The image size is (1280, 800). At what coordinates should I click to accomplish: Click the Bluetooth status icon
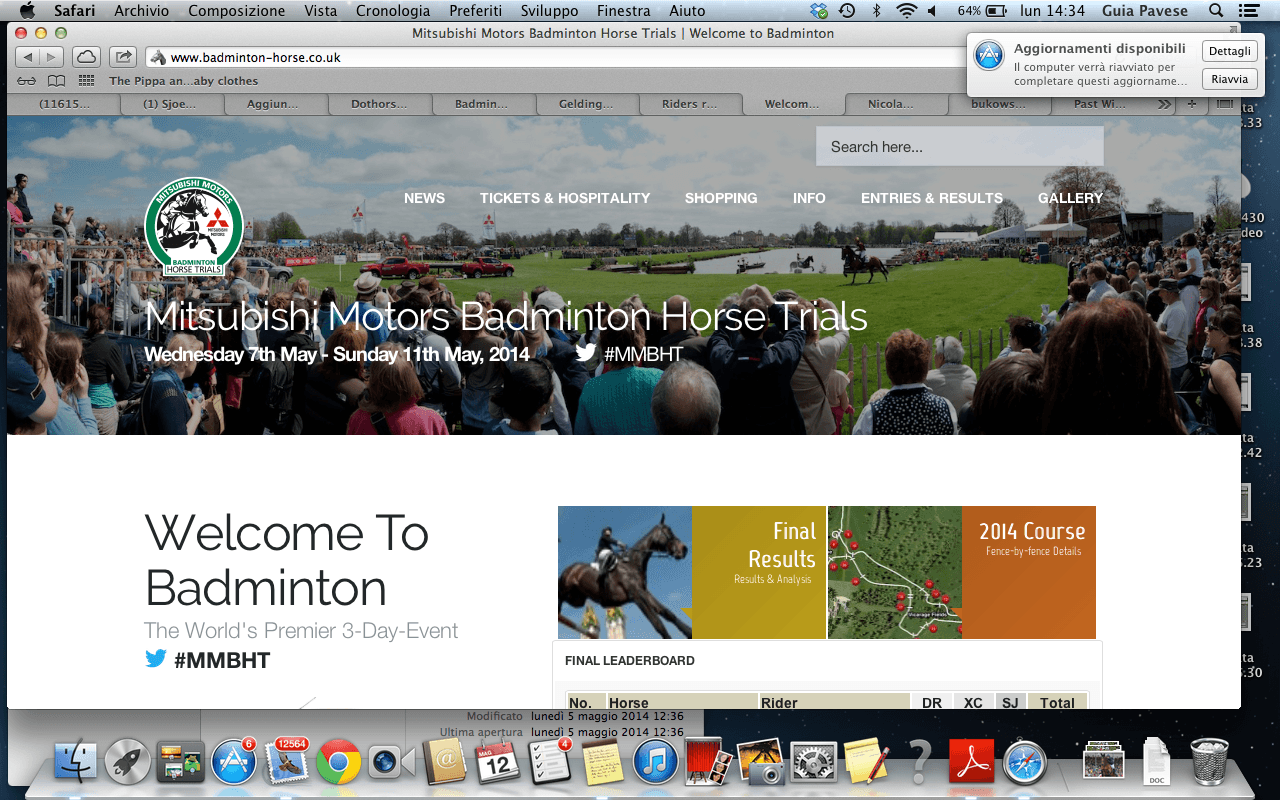[x=877, y=11]
